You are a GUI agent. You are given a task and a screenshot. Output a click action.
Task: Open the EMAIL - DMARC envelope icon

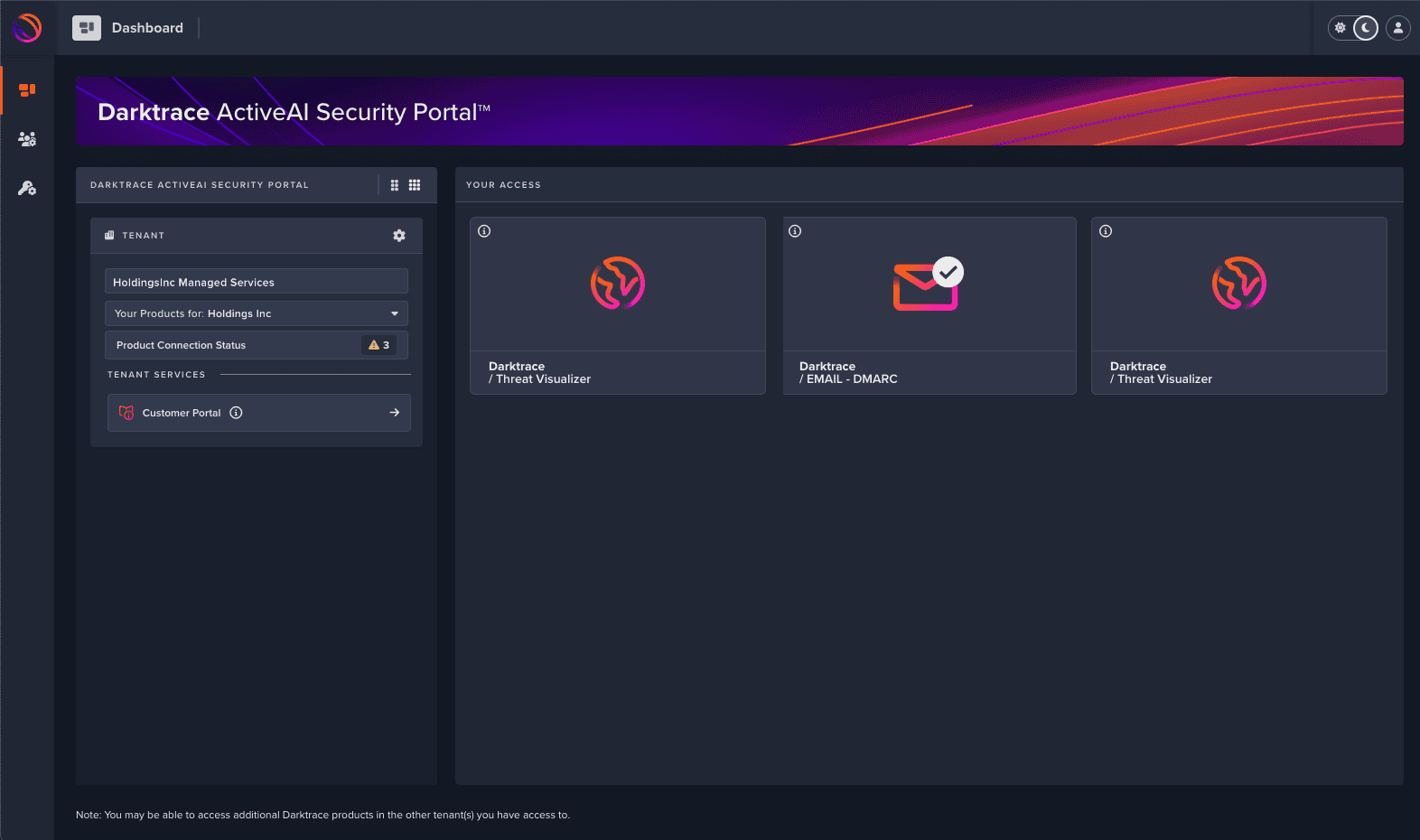pyautogui.click(x=928, y=284)
